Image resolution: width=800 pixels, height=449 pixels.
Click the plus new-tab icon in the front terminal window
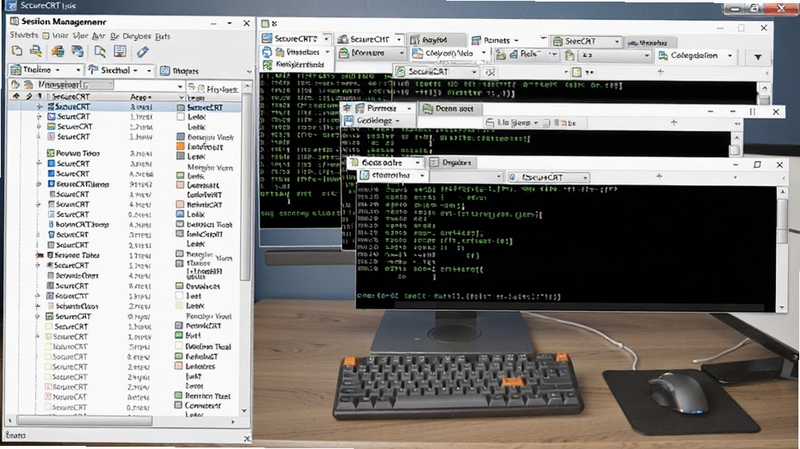coord(659,176)
